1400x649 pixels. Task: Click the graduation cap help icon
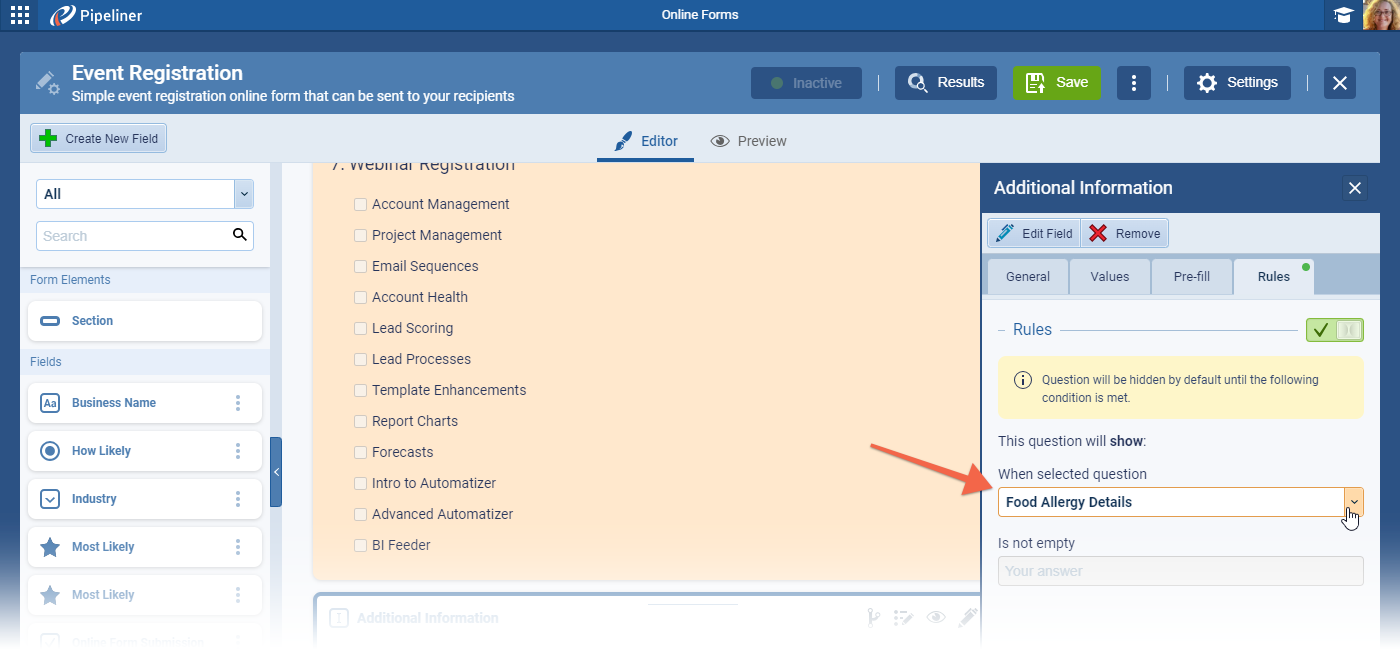(x=1344, y=15)
